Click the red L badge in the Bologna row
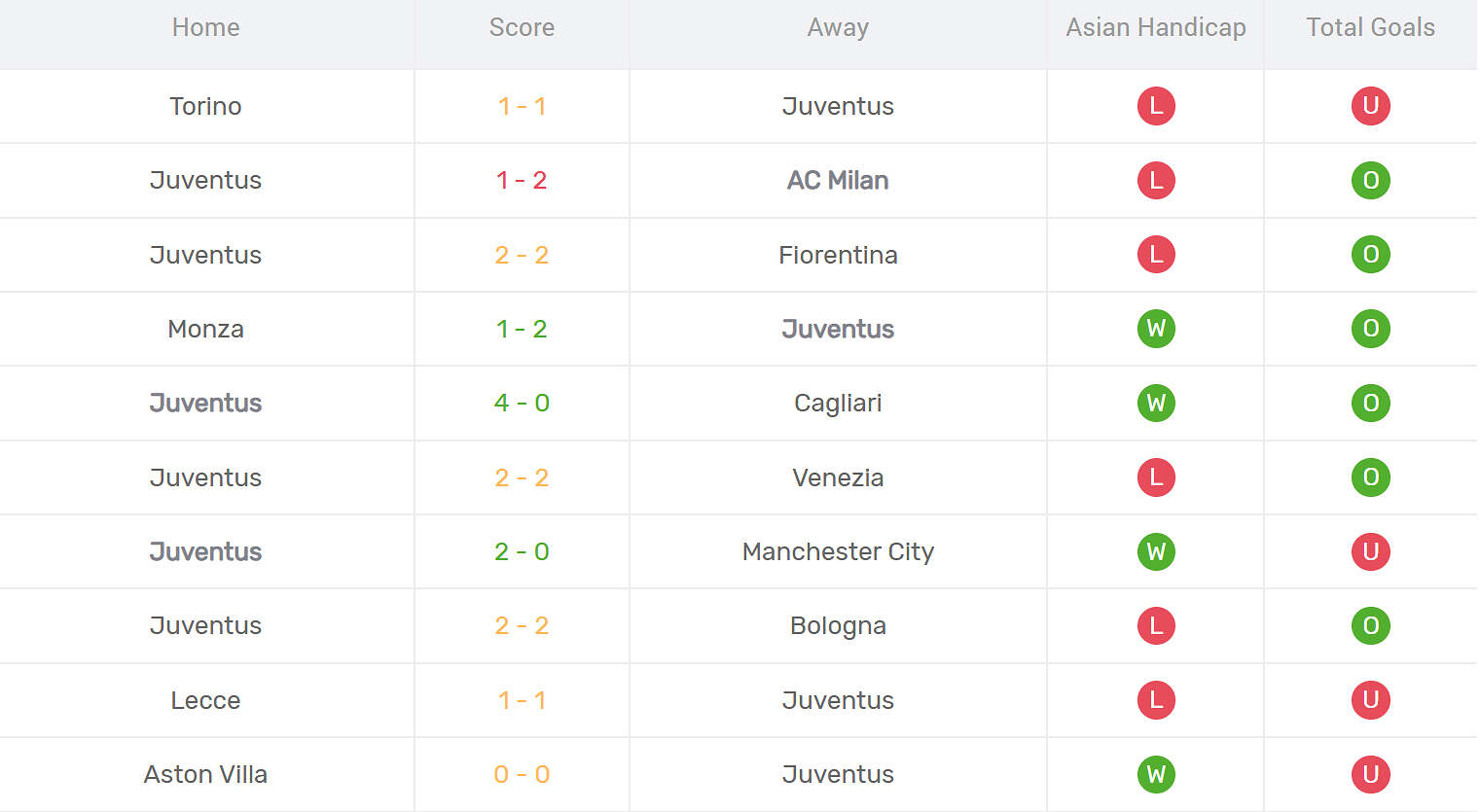Screen dimensions: 1480x812 click(x=1156, y=625)
